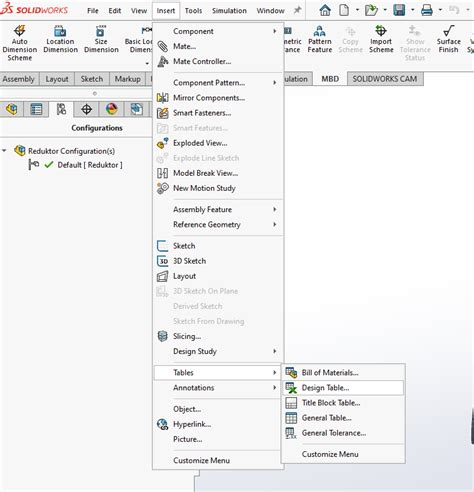474x492 pixels.
Task: Pin the menu bar with pushpin
Action: point(297,10)
